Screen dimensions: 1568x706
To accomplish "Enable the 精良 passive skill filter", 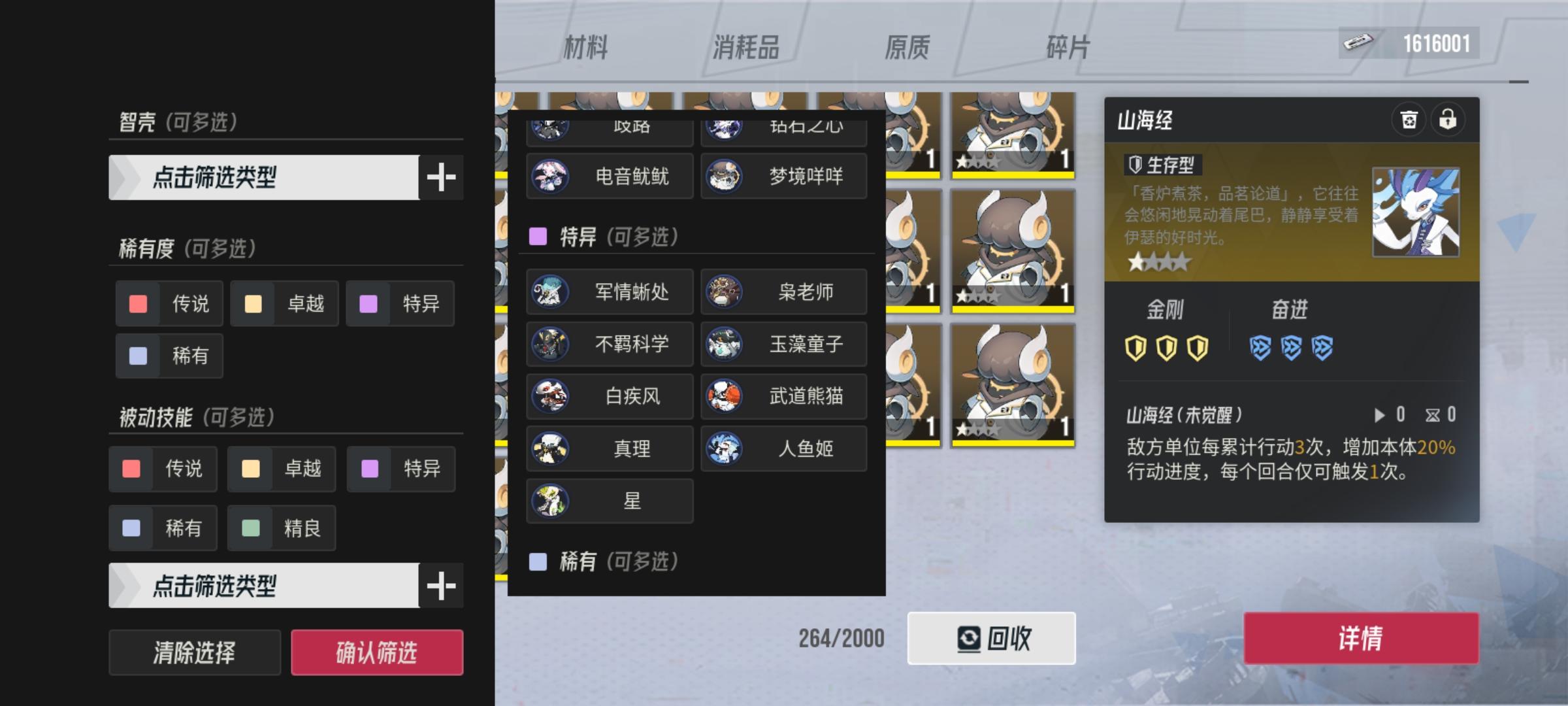I will (x=282, y=528).
